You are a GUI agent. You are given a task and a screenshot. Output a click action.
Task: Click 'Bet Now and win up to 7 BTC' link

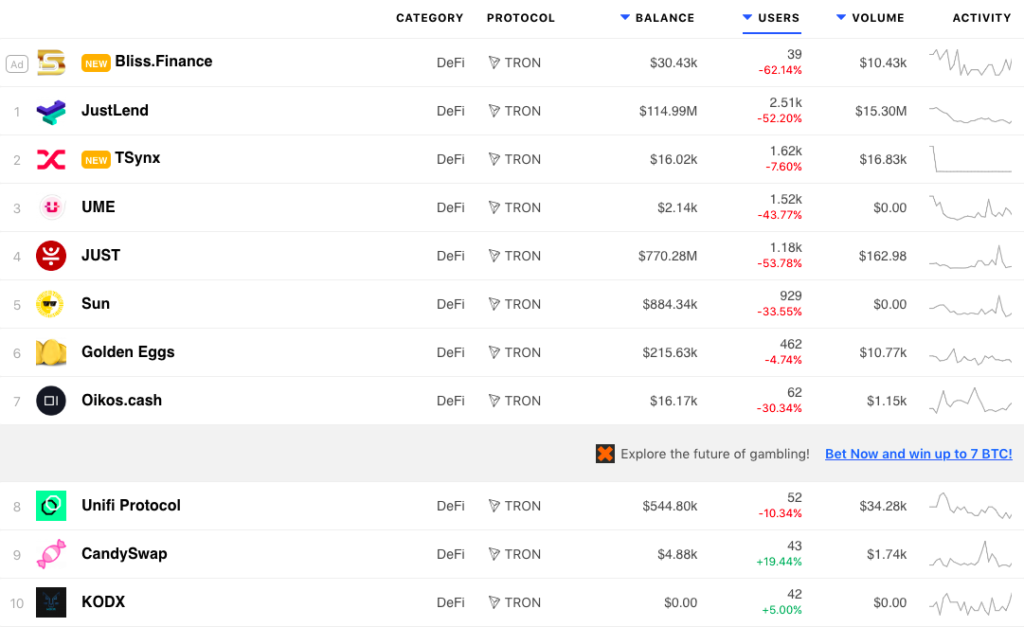tap(918, 454)
